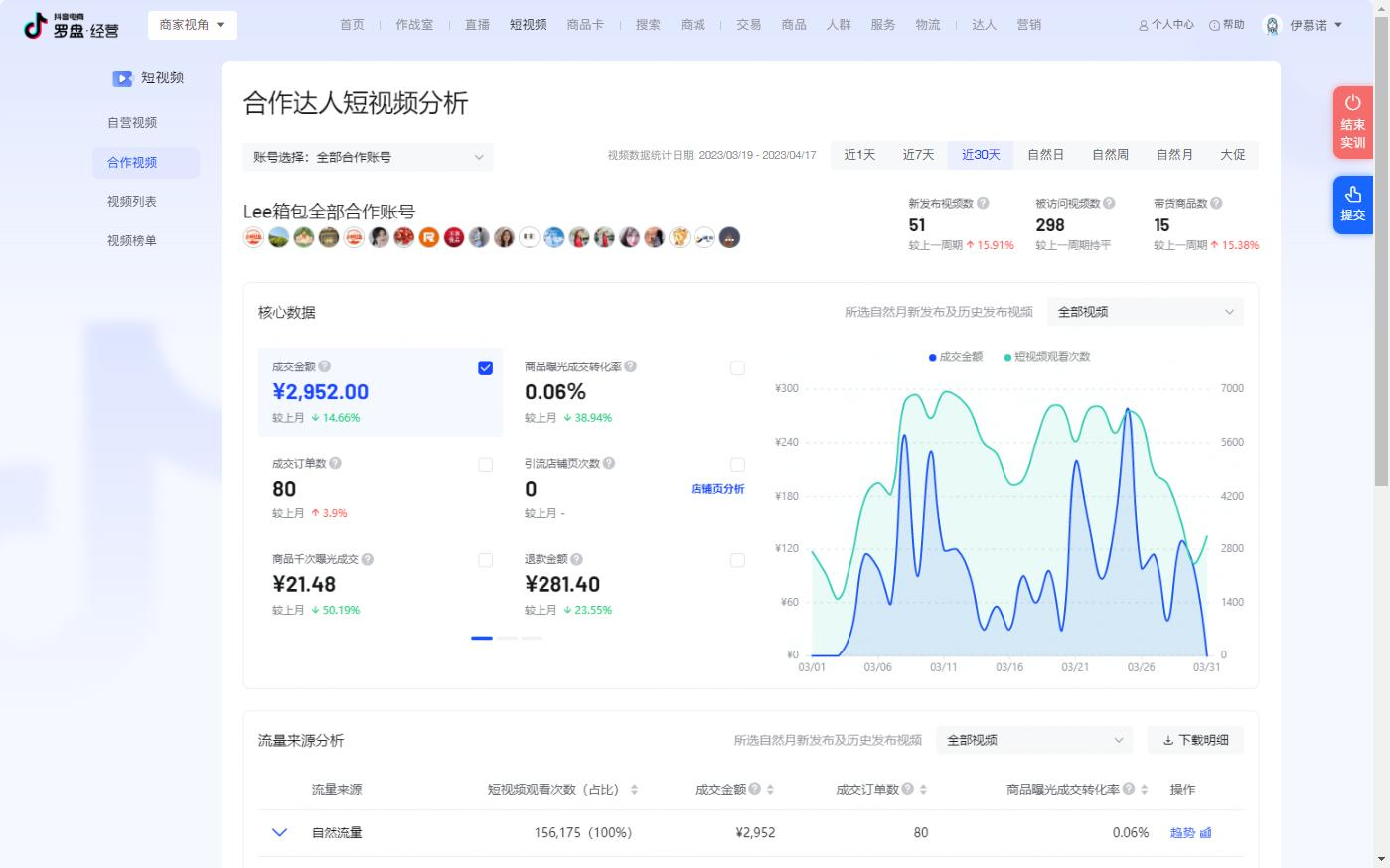The width and height of the screenshot is (1390, 868).
Task: Switch to the 近7天 date tab
Action: 918,155
